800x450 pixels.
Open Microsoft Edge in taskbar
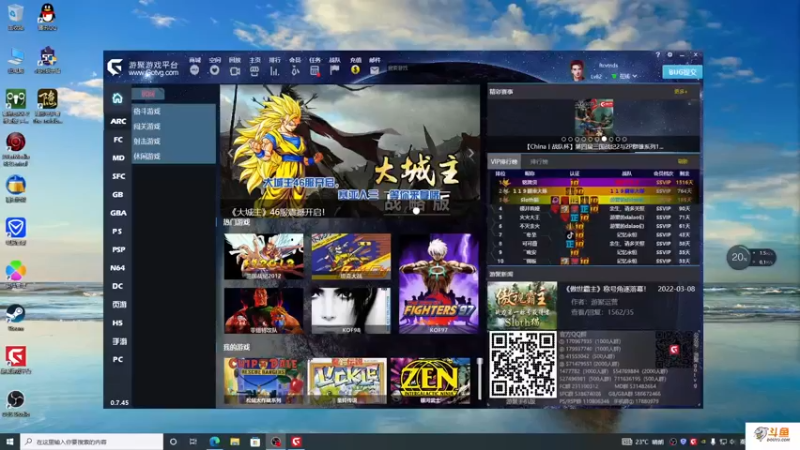214,442
